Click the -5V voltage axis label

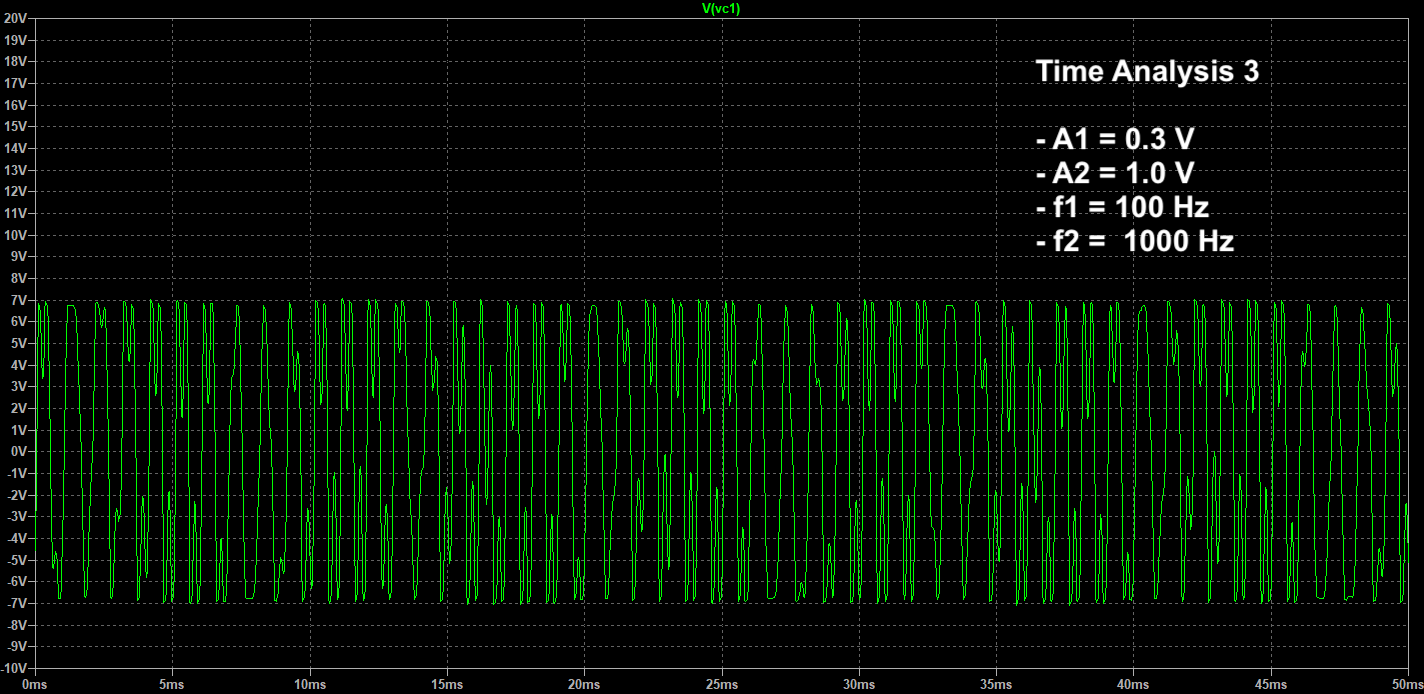pos(18,559)
